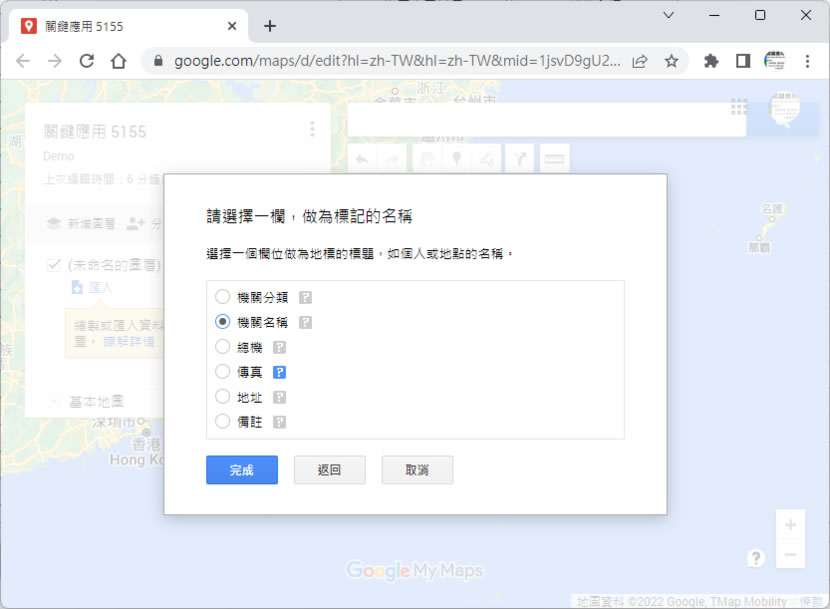Select the draw line tool
Viewport: 830px width, 609px height.
click(x=488, y=158)
